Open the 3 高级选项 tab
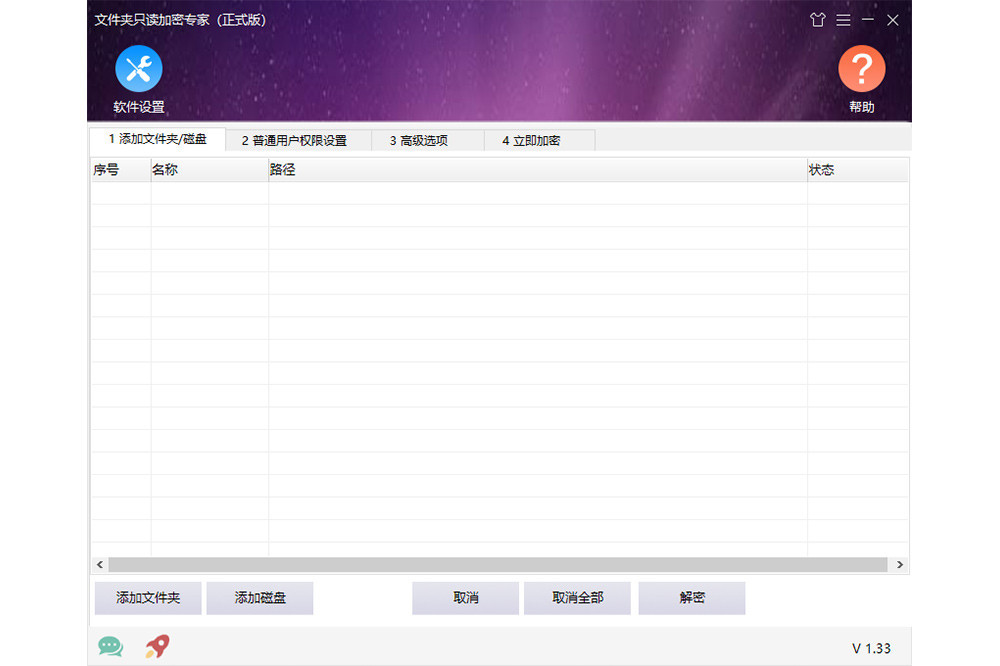 coord(418,141)
